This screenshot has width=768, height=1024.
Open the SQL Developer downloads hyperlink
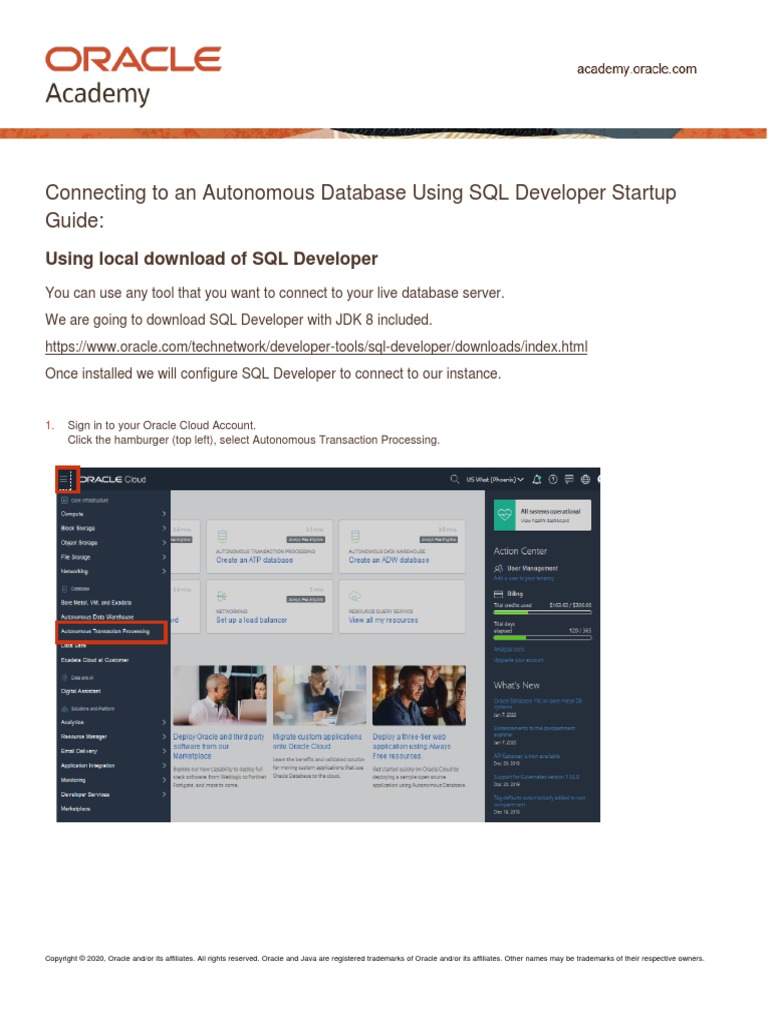click(x=316, y=347)
